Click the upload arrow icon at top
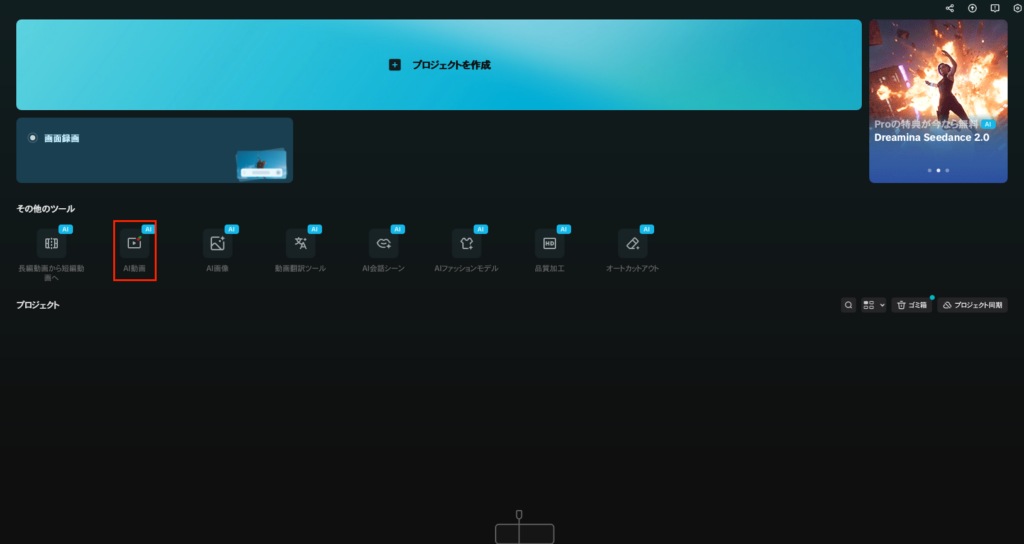 (x=972, y=8)
